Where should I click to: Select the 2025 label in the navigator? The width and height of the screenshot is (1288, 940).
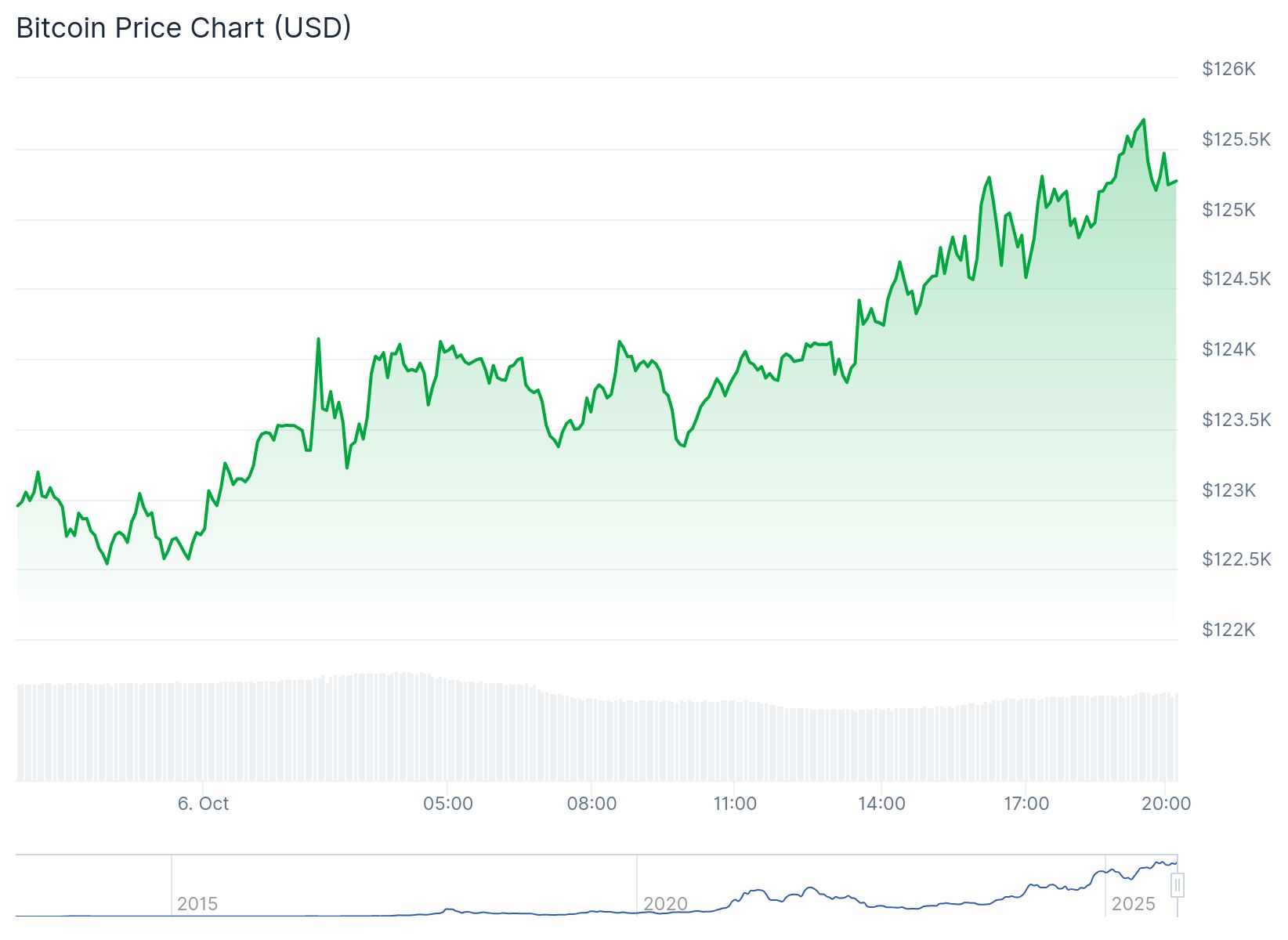coord(1133,904)
